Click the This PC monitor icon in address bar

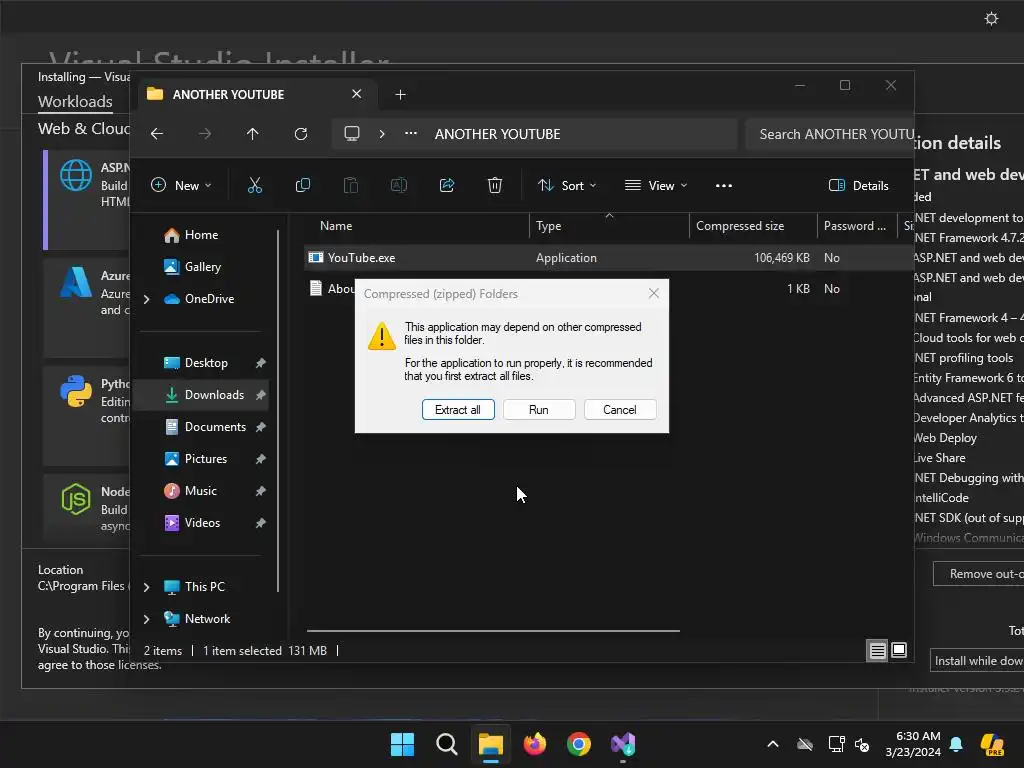click(x=352, y=134)
